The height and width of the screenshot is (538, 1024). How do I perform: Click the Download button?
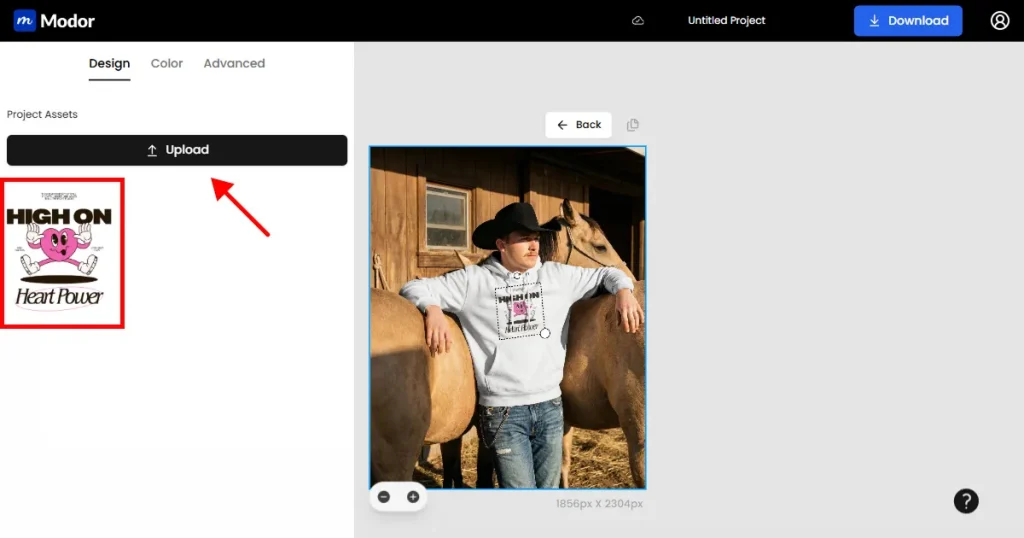coord(908,21)
